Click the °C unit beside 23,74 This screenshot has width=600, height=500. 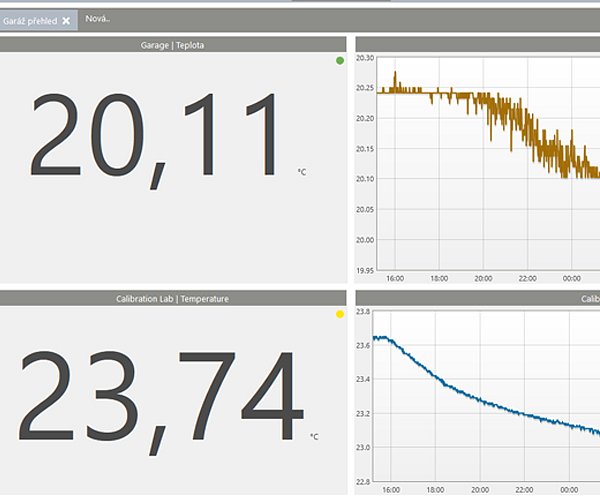coord(314,436)
